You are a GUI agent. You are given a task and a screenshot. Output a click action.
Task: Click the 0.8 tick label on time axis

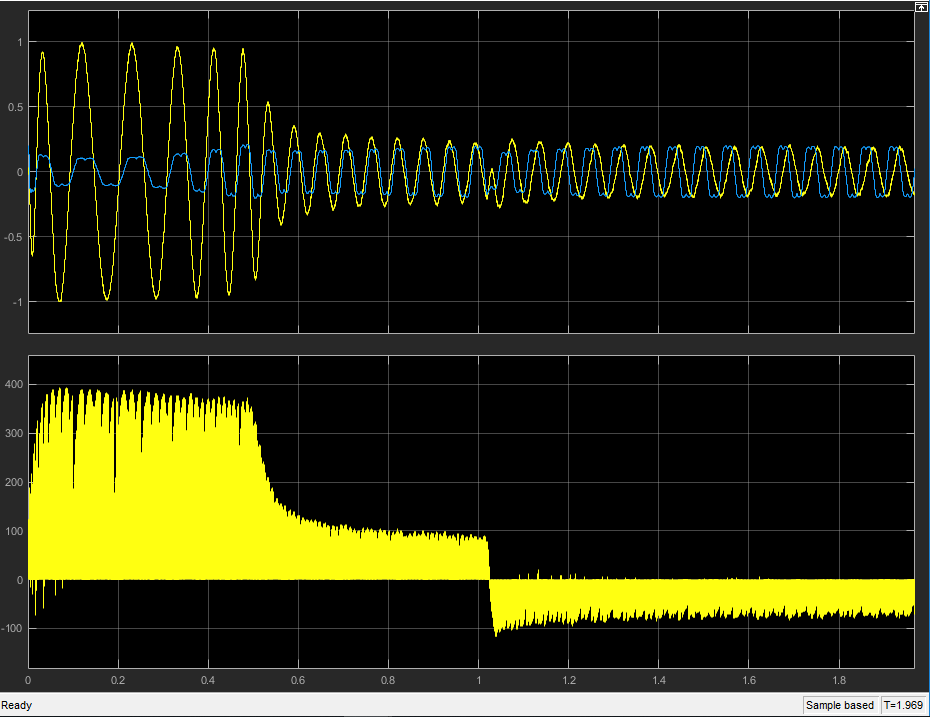[388, 680]
